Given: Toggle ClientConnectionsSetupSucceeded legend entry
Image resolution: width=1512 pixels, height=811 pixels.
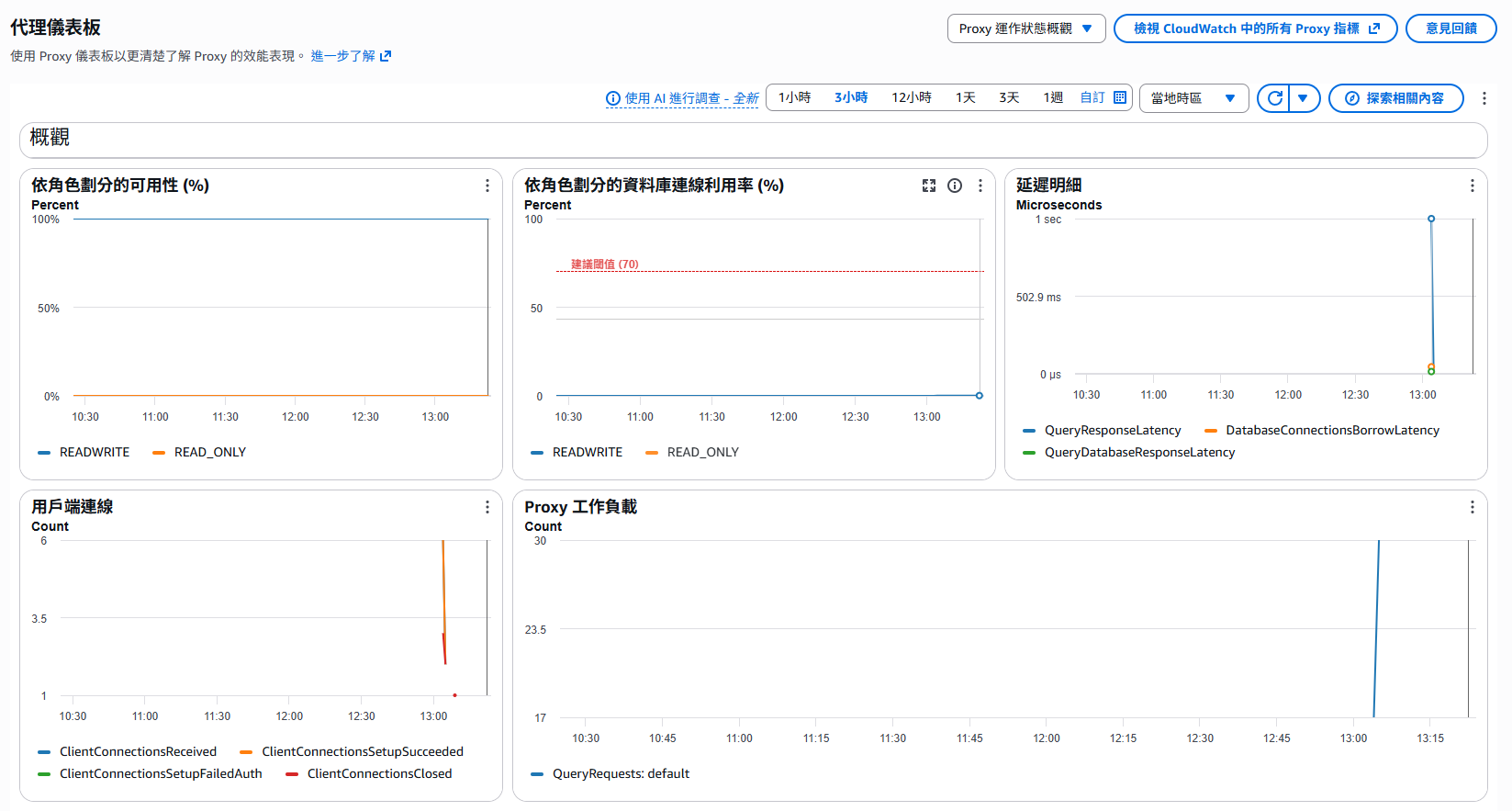Looking at the screenshot, I should tap(352, 751).
